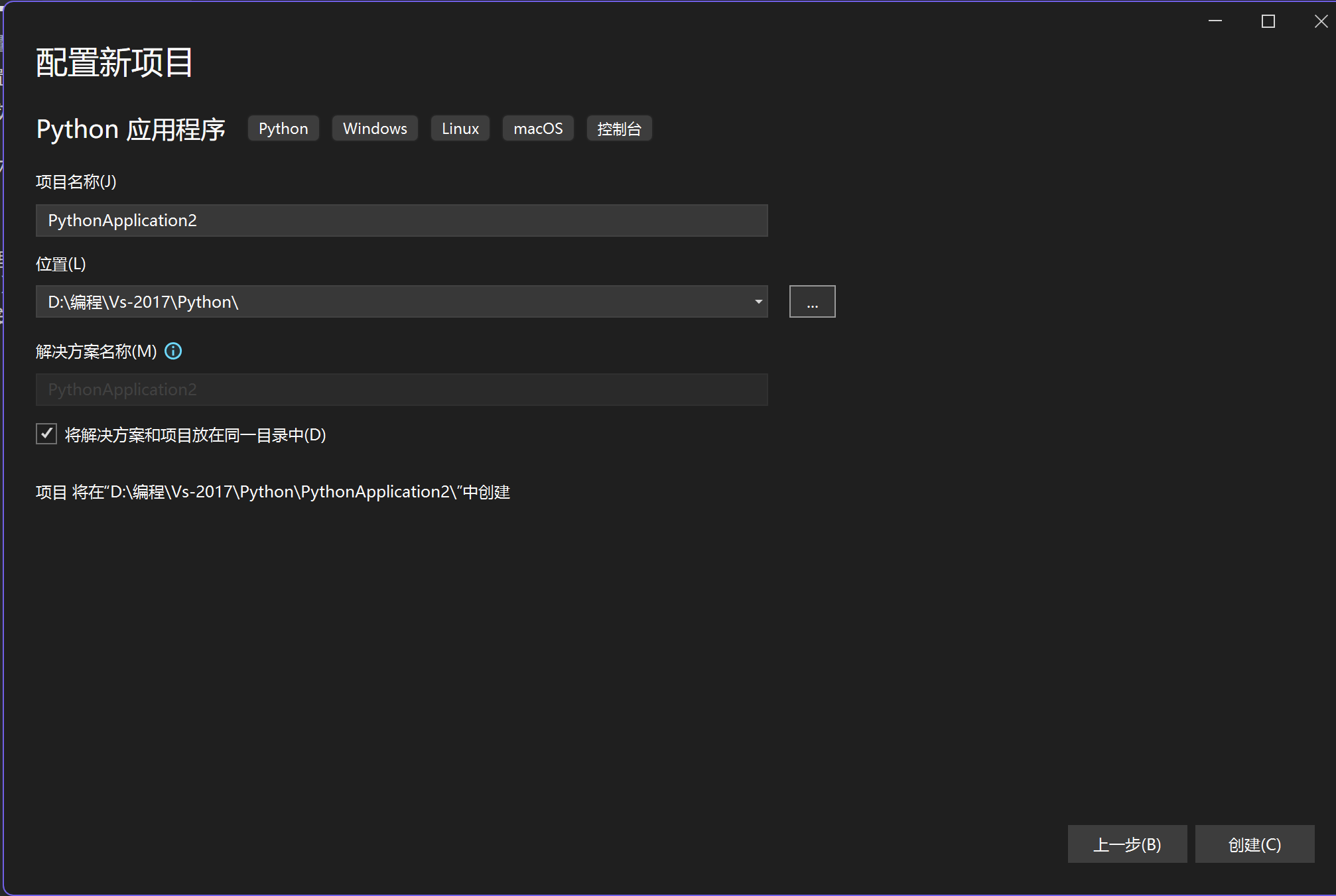Click the 位置(L) location label
Viewport: 1336px width, 896px height.
61,264
